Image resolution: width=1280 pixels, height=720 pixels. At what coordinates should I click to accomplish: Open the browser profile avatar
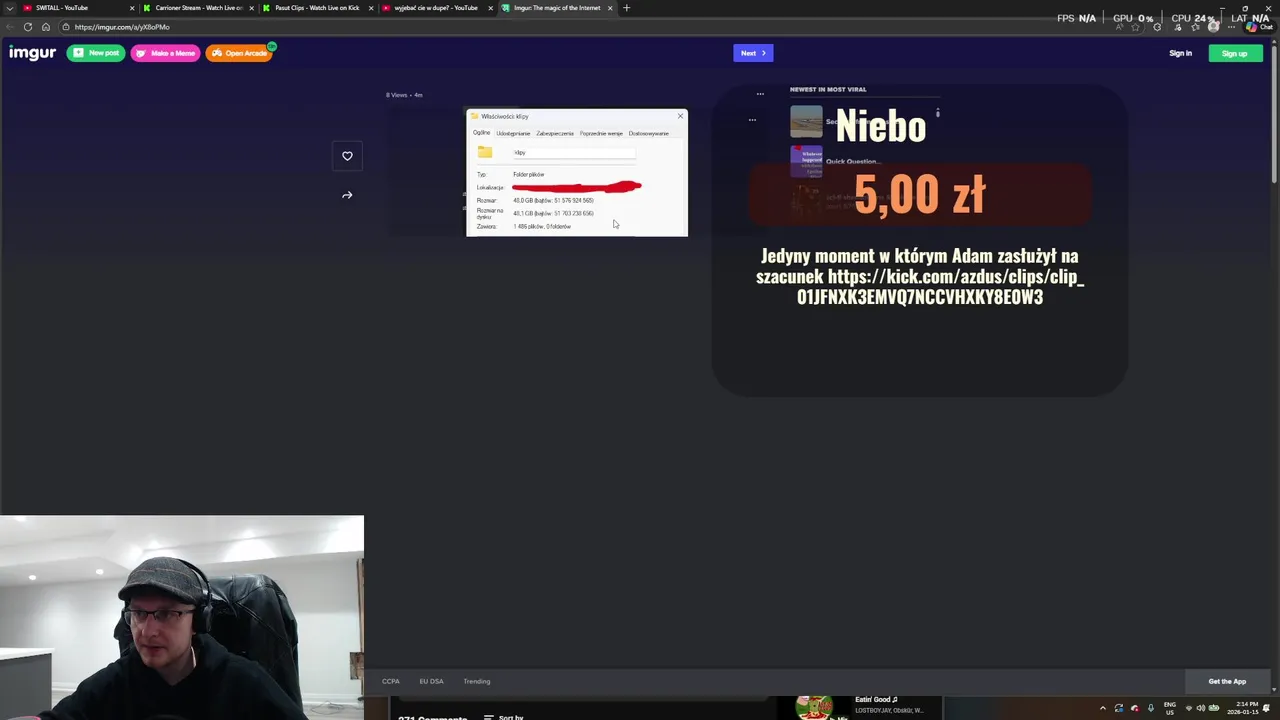[1213, 27]
